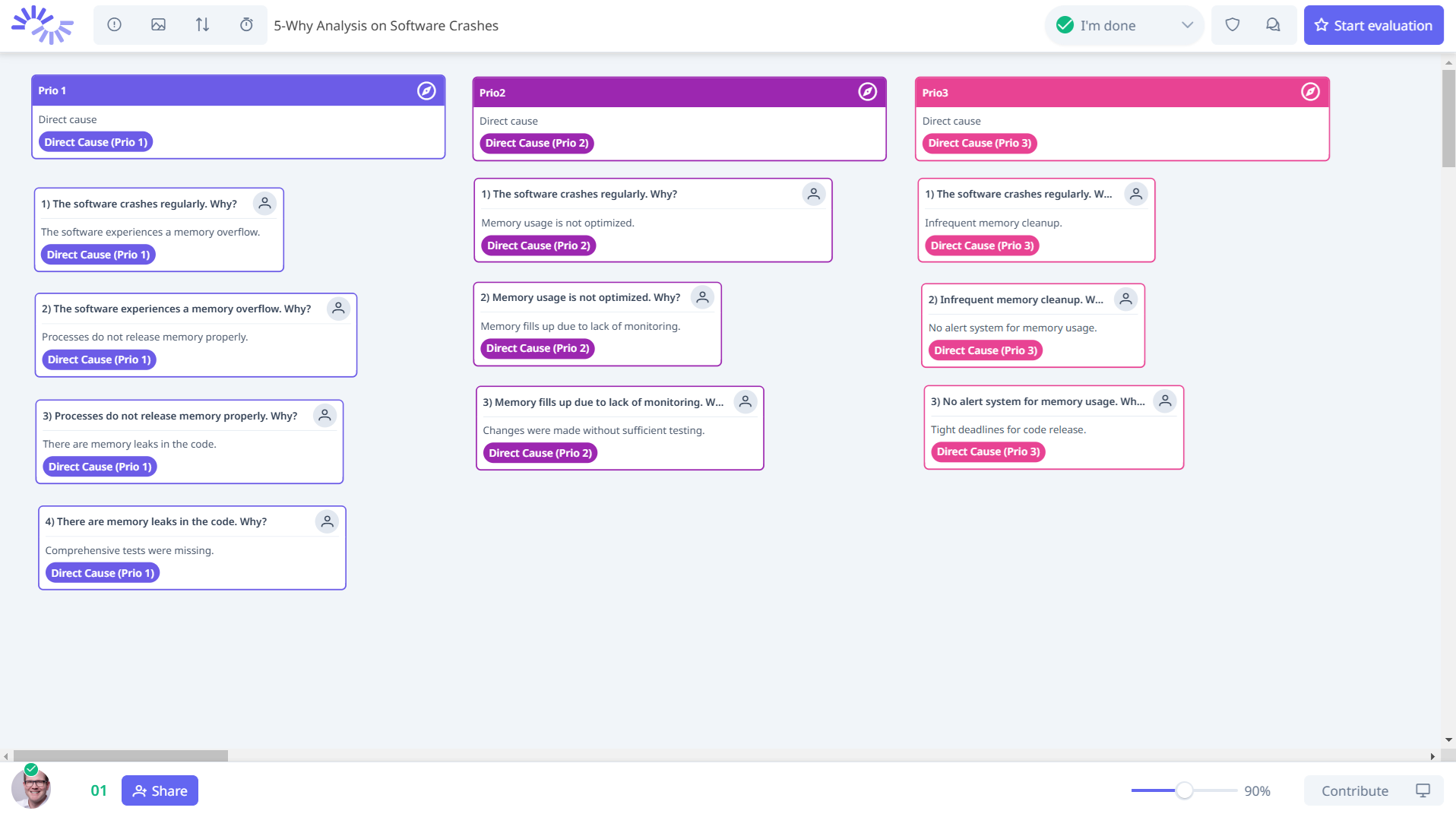
Task: Click the Direct Cause (Prio 2) tag in Prio2 column header
Action: tap(537, 143)
